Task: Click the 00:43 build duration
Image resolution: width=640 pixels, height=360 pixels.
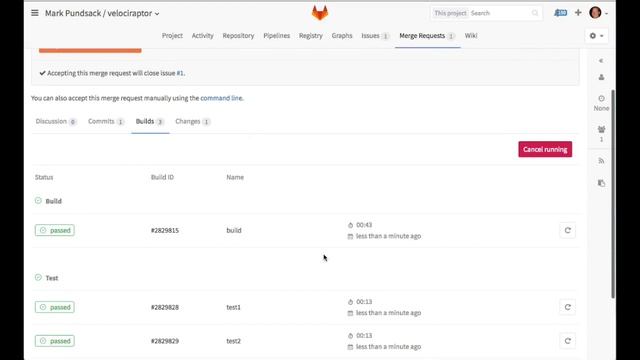Action: 364,225
